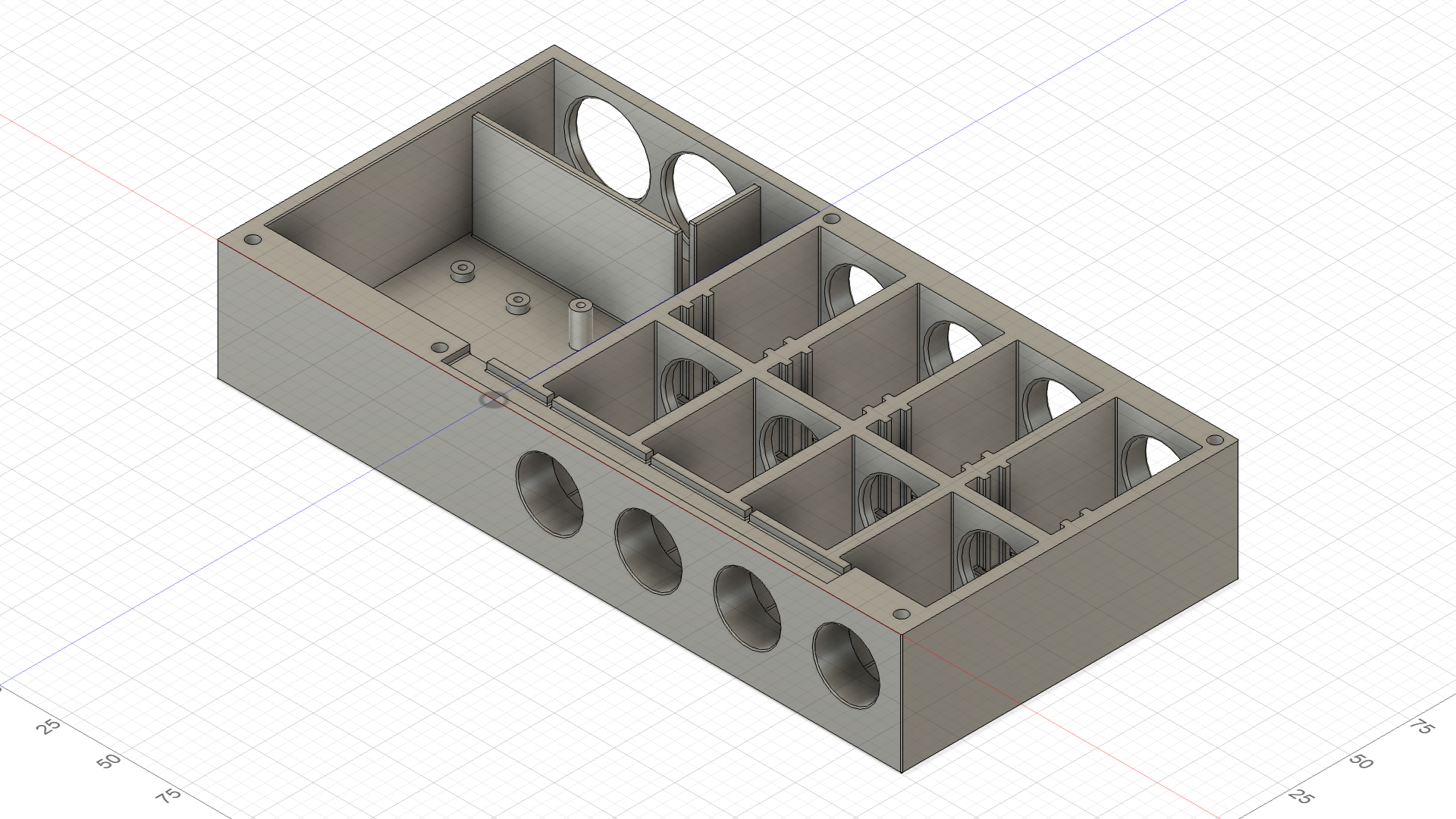Select screw hole at far-right corner of box rim
The width and height of the screenshot is (1456, 819).
coord(1215,440)
